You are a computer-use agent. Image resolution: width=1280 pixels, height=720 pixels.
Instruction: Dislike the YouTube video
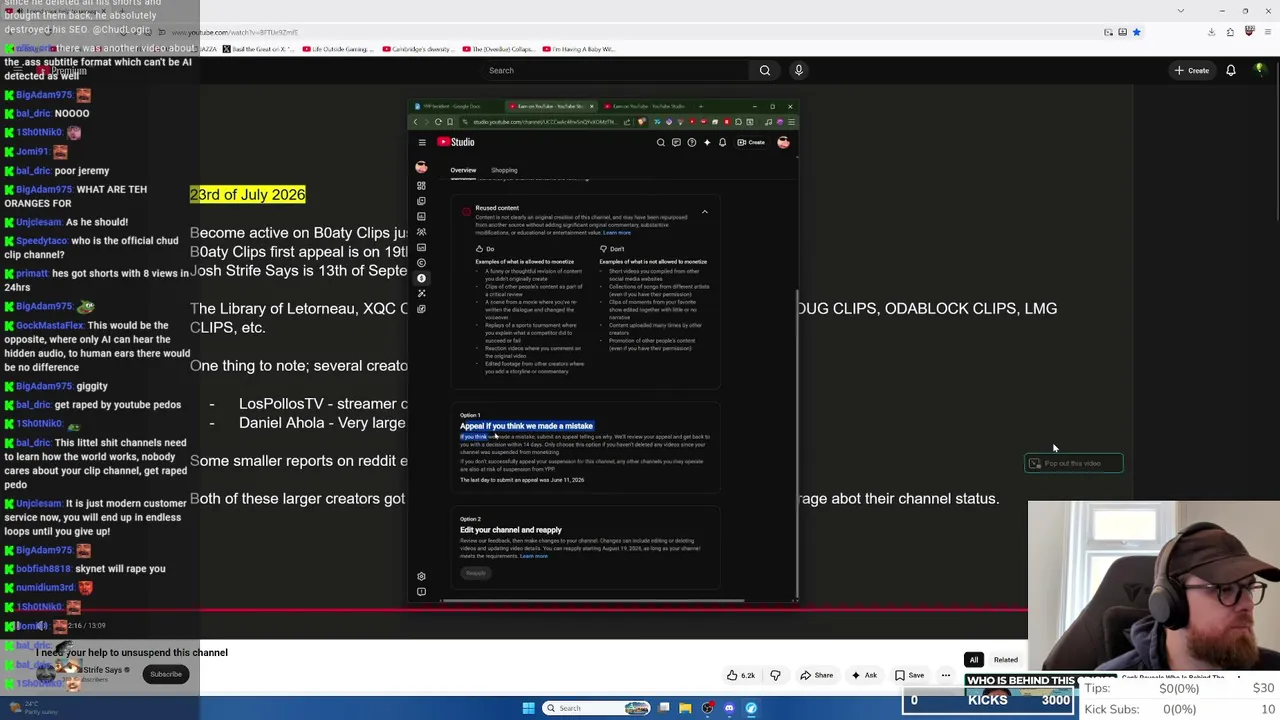tap(775, 675)
